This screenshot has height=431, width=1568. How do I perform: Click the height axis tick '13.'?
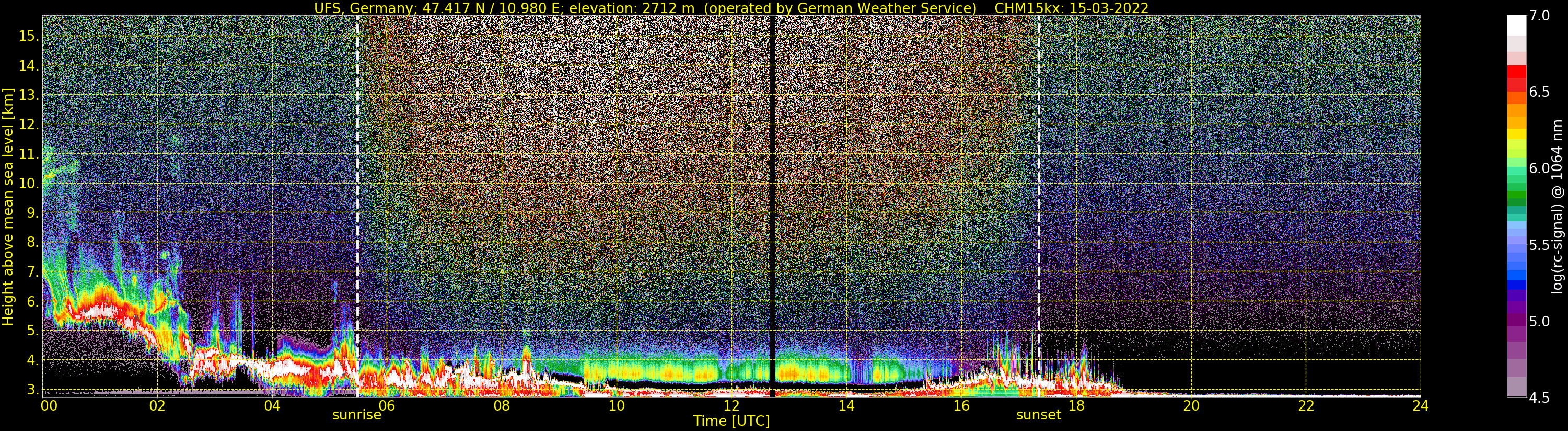[29, 95]
